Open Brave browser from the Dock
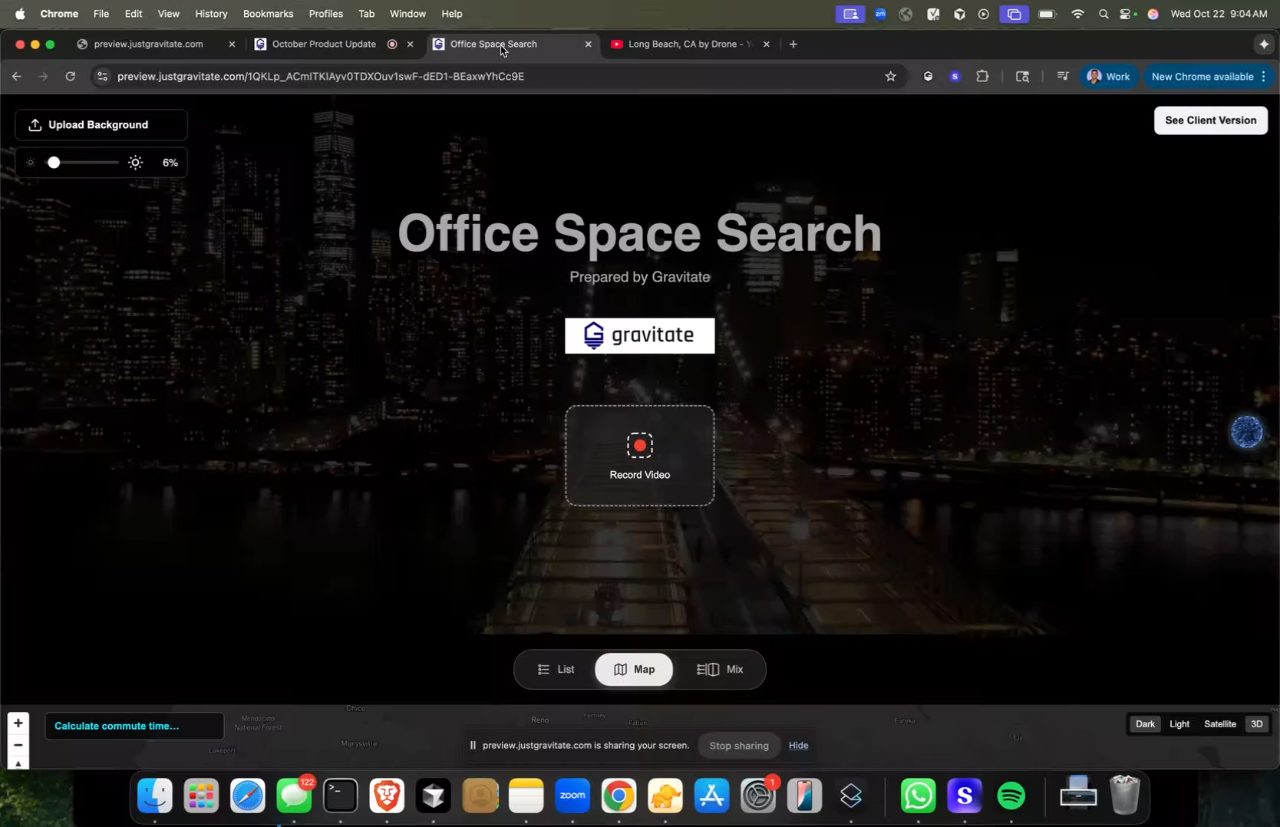The height and width of the screenshot is (827, 1280). (x=386, y=796)
